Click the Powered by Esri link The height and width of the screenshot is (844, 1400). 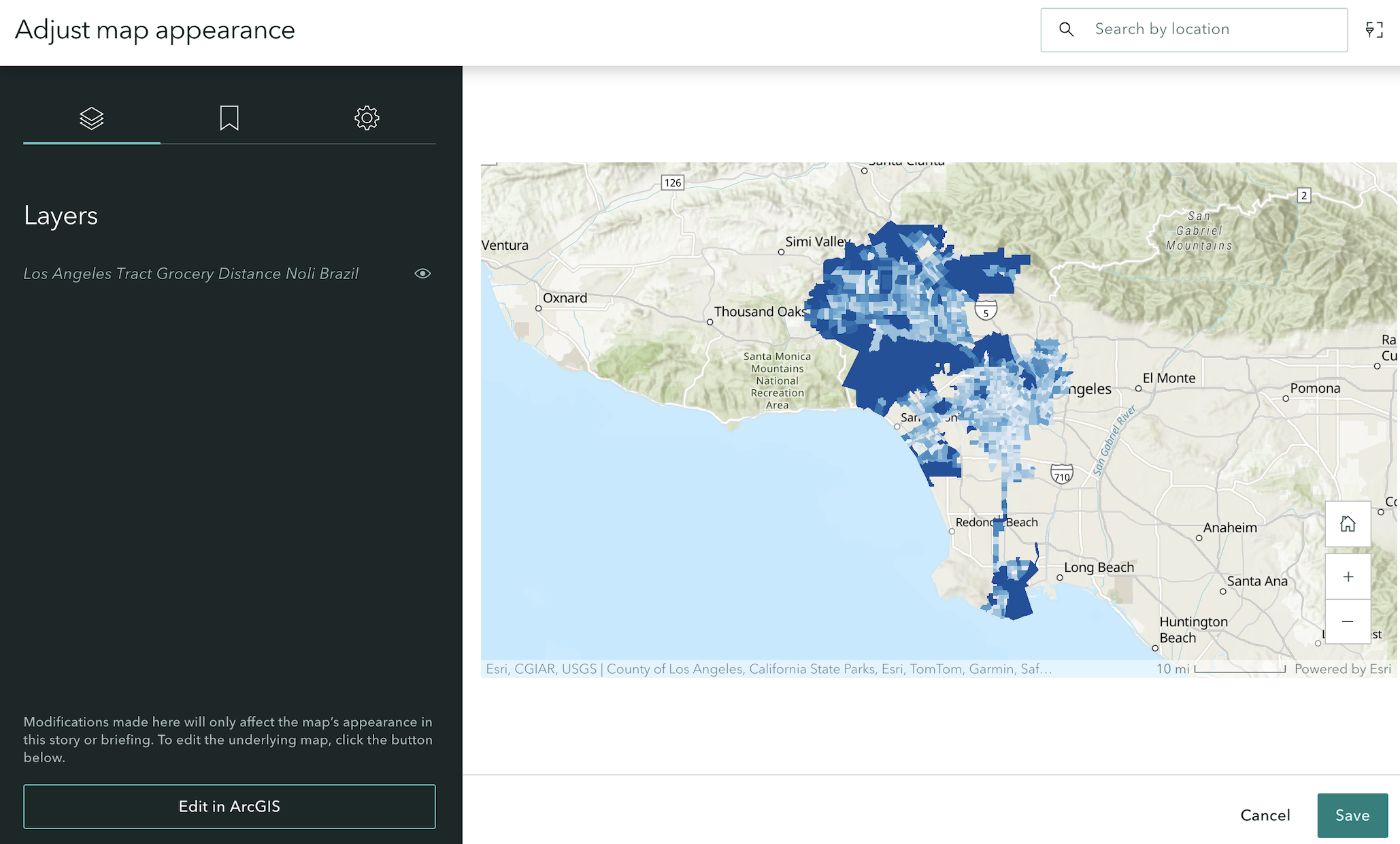[1342, 669]
